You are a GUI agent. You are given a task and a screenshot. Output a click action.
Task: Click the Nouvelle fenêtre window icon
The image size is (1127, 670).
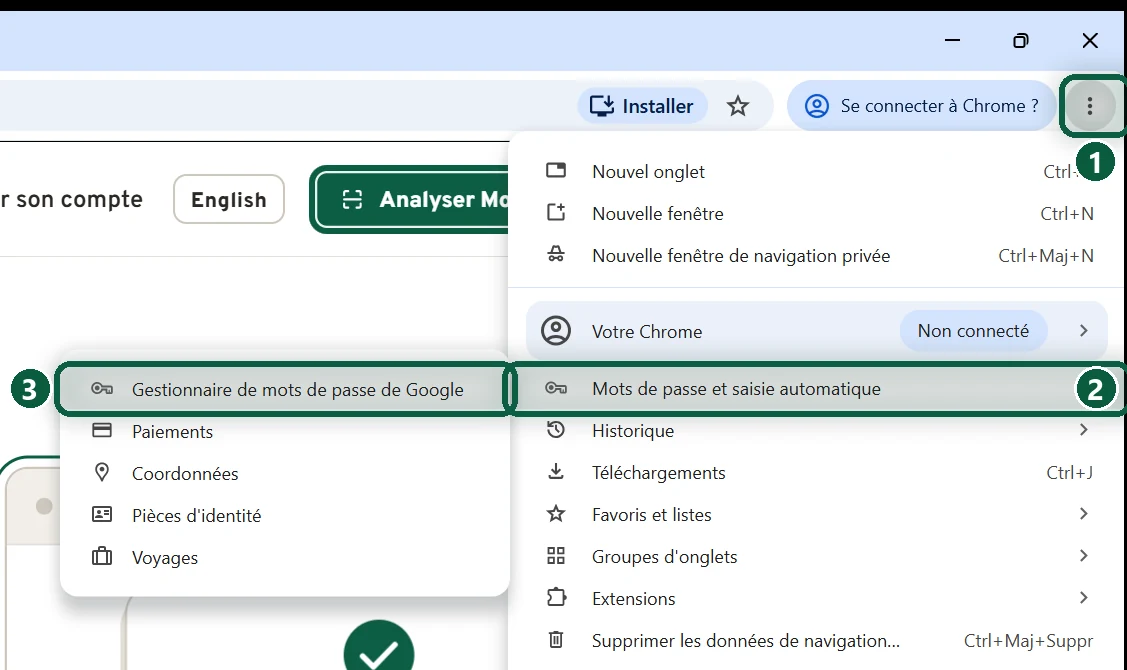[556, 212]
